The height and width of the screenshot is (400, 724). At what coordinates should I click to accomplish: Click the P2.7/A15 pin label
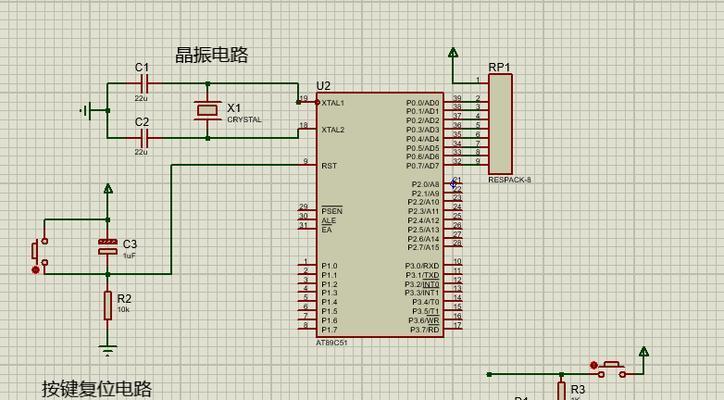[x=423, y=248]
